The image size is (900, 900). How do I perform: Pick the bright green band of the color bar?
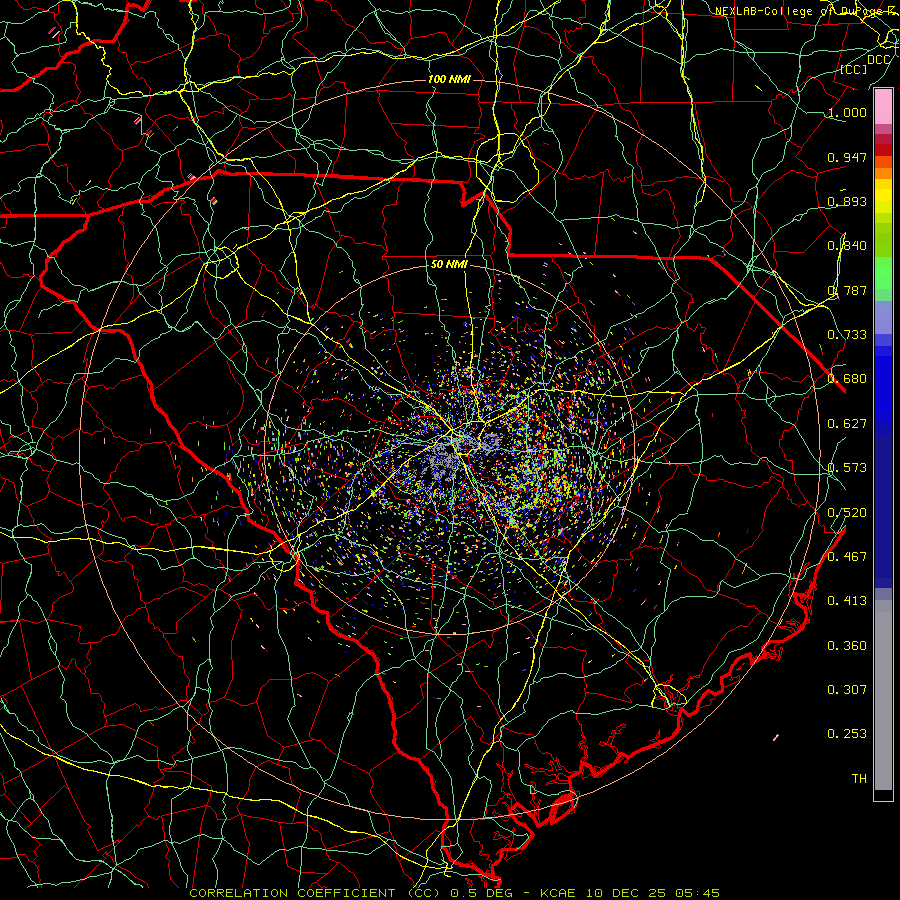click(883, 273)
